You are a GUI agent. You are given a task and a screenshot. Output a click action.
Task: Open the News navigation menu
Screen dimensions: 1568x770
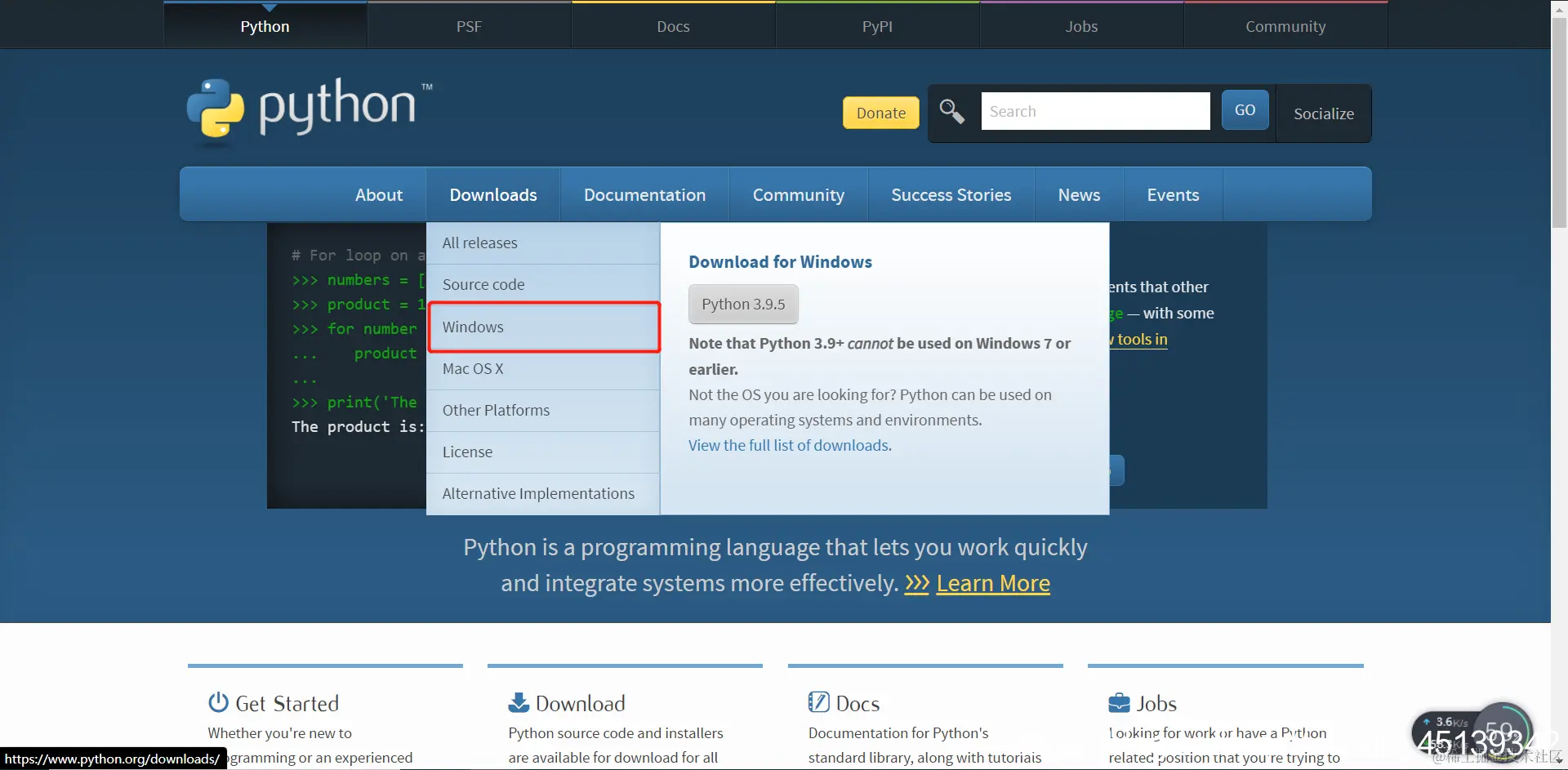click(x=1079, y=194)
